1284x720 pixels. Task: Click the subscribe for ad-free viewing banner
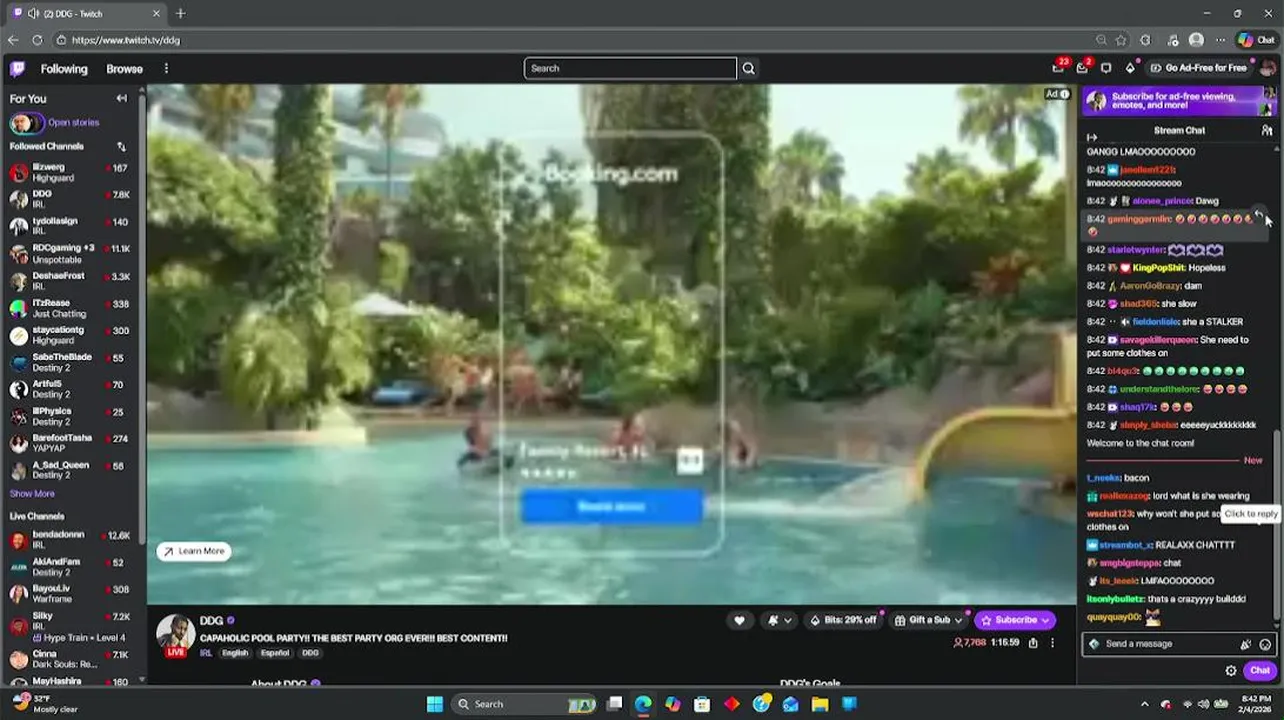click(1179, 101)
